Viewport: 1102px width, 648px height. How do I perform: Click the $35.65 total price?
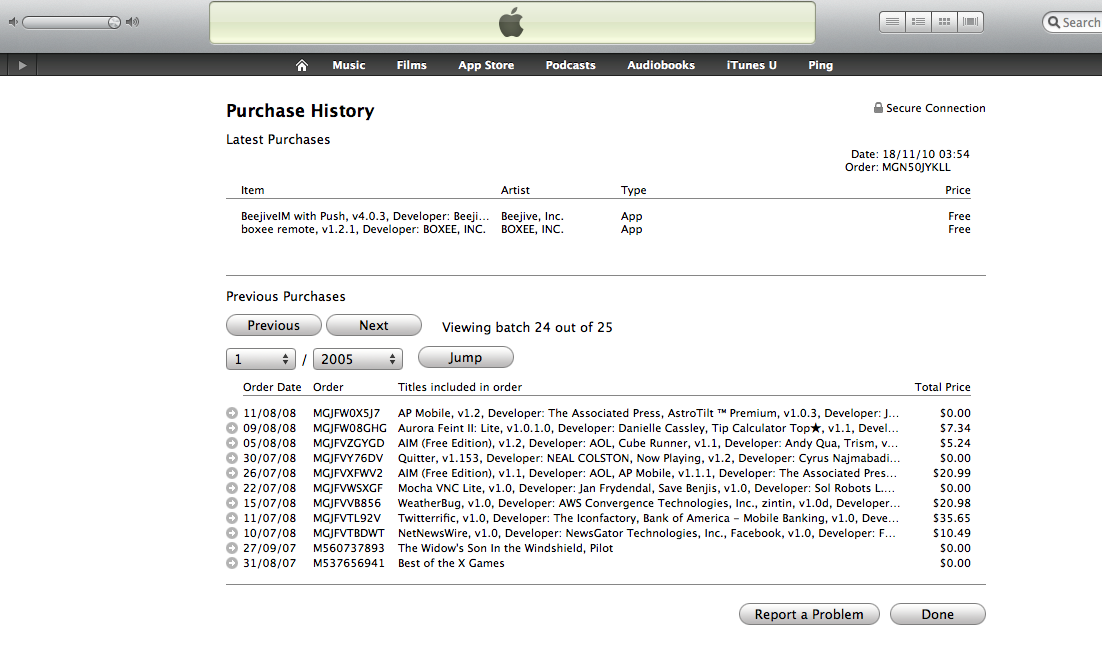[952, 518]
